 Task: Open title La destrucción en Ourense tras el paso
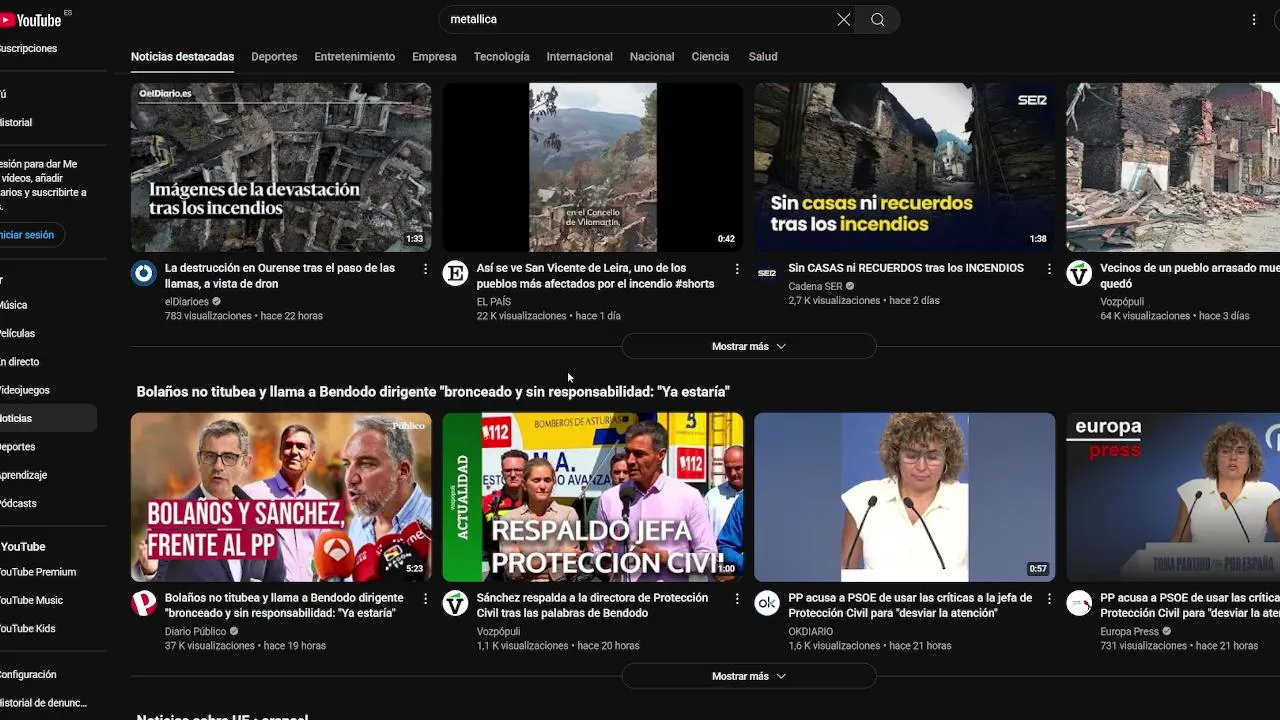coord(280,276)
